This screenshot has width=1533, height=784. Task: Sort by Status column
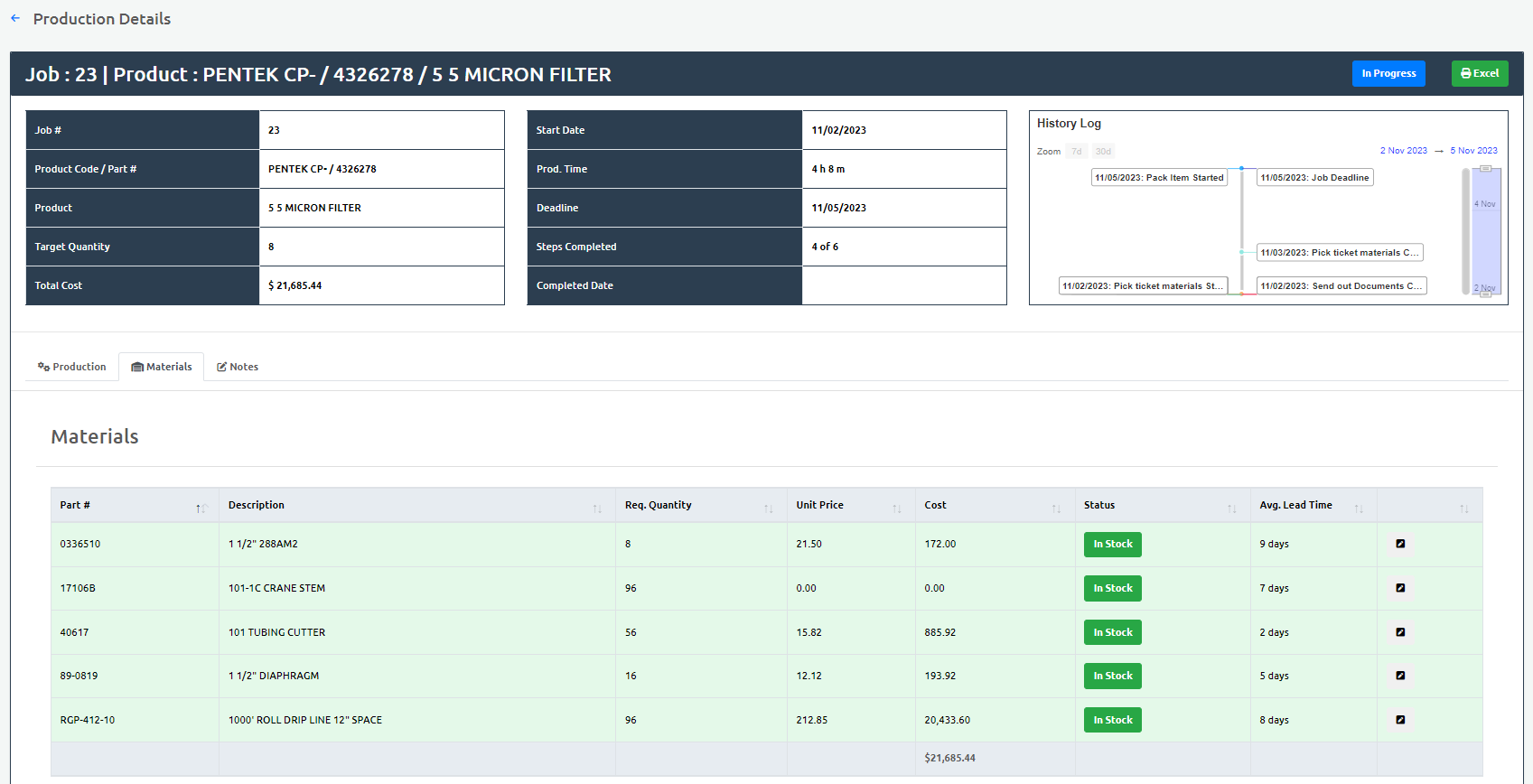coord(1163,505)
